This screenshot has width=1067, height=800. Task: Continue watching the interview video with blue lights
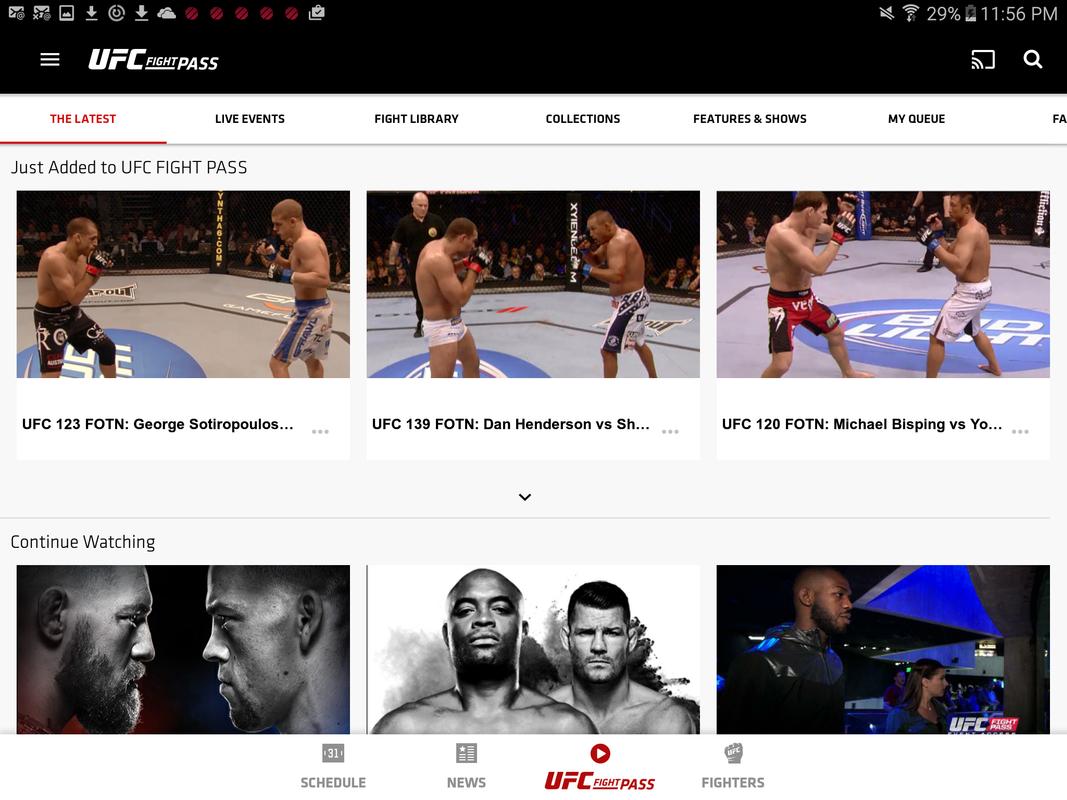point(883,649)
